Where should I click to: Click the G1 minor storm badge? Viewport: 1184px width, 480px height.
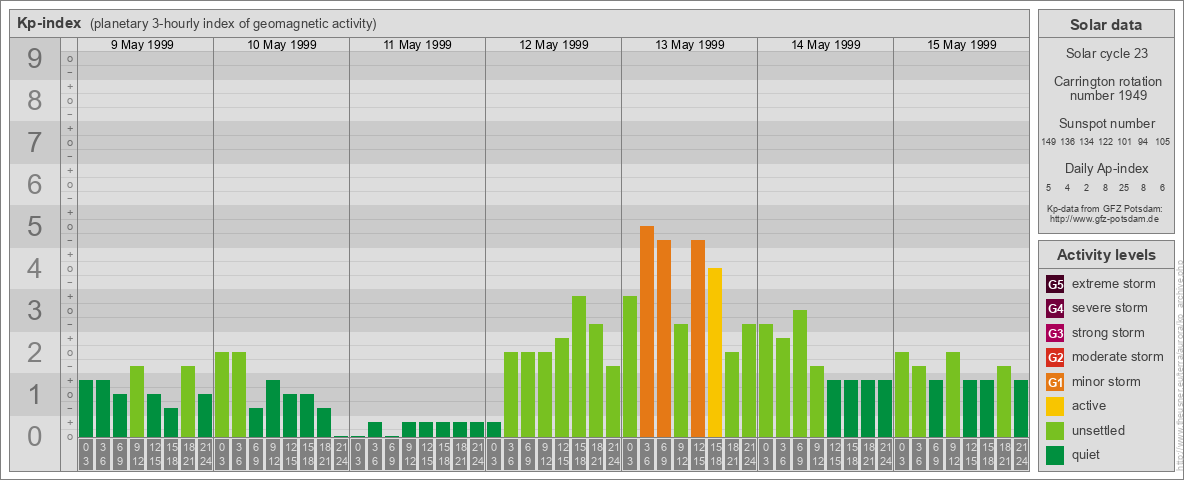click(1055, 382)
